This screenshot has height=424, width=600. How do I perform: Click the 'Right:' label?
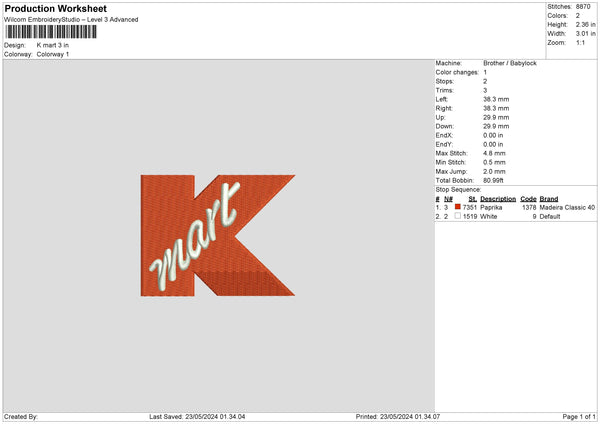coord(444,108)
